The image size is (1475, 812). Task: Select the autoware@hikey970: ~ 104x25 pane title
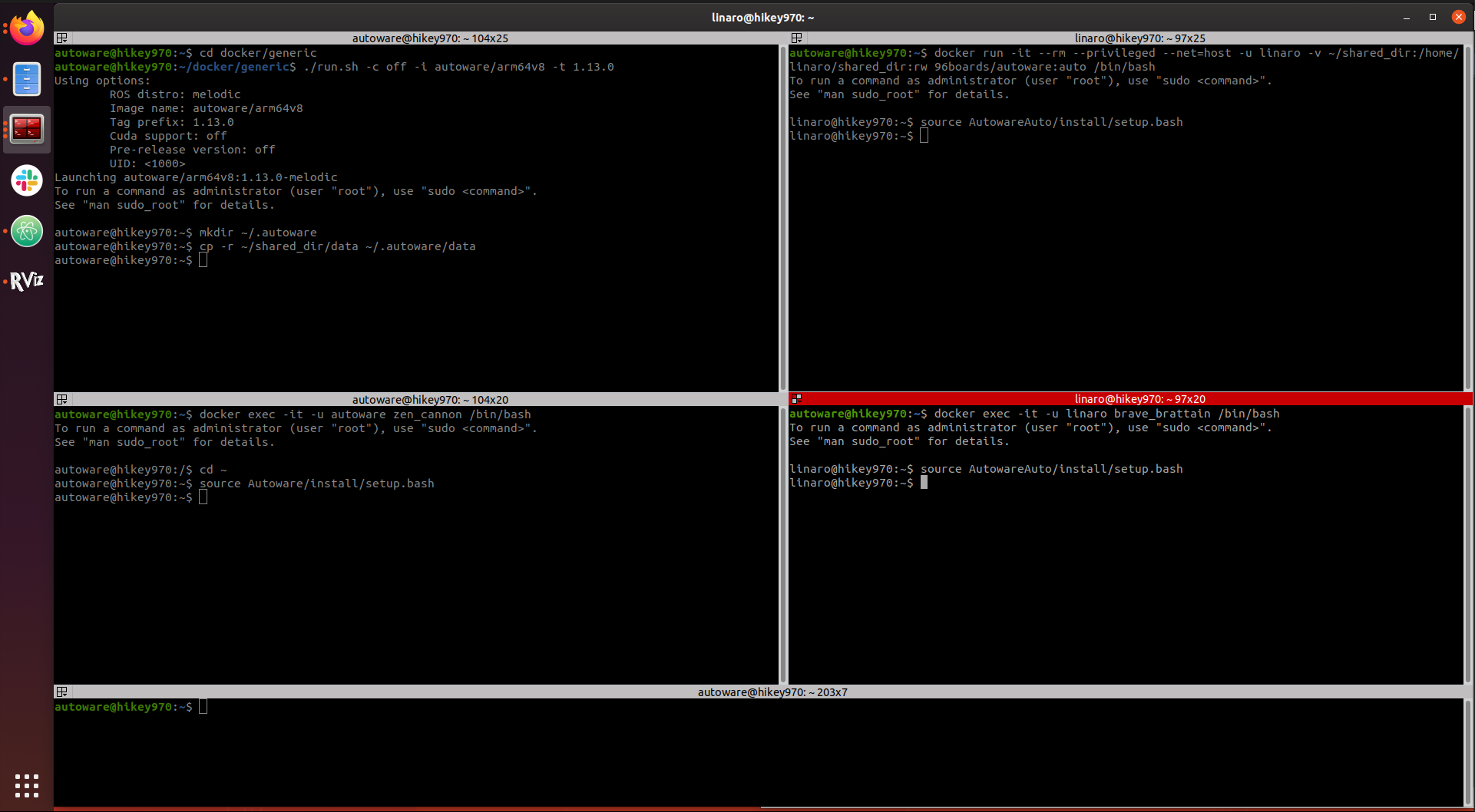pos(430,38)
